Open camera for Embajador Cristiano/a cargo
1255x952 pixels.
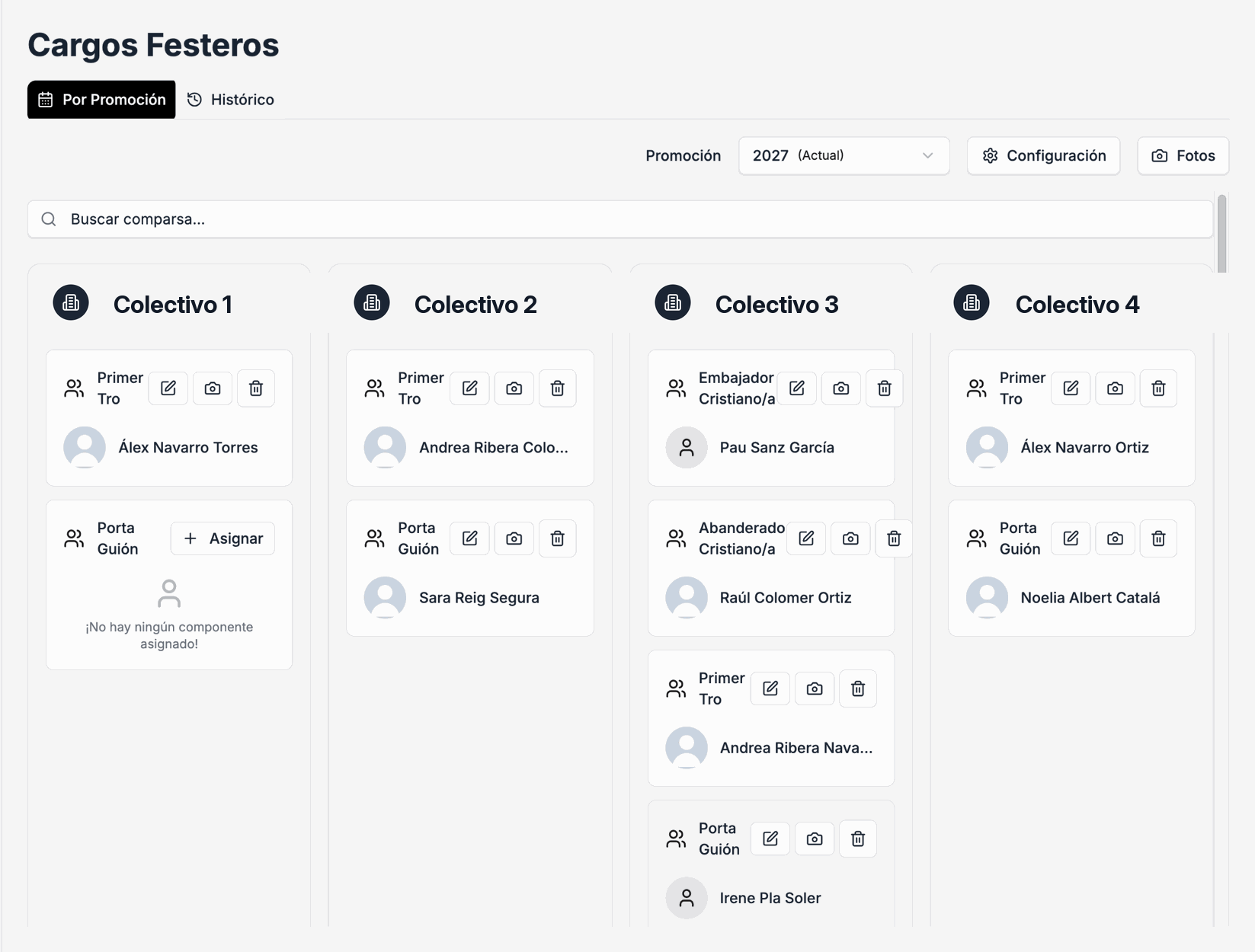(x=840, y=388)
